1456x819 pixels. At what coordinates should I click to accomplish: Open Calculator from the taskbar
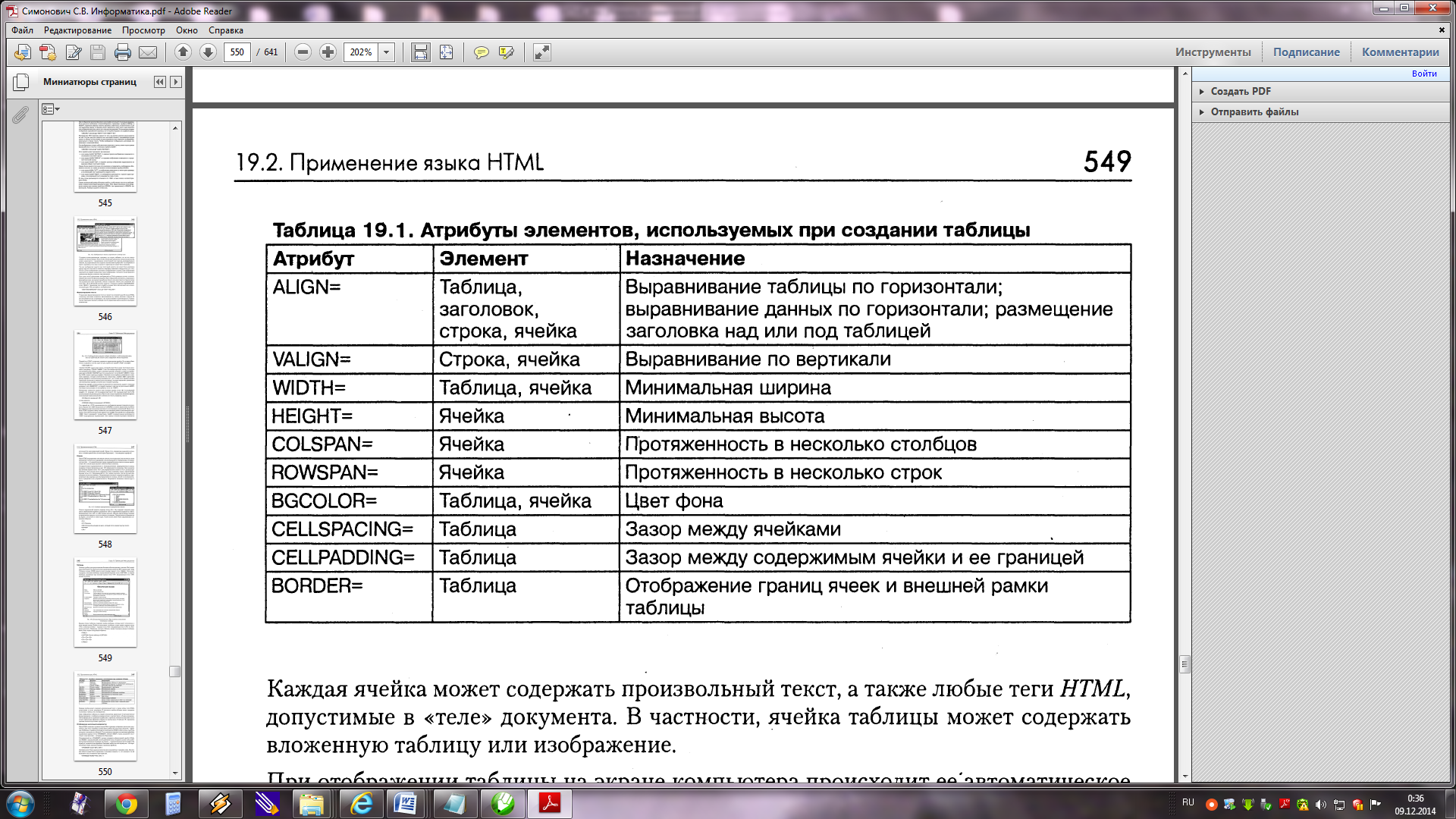173,804
